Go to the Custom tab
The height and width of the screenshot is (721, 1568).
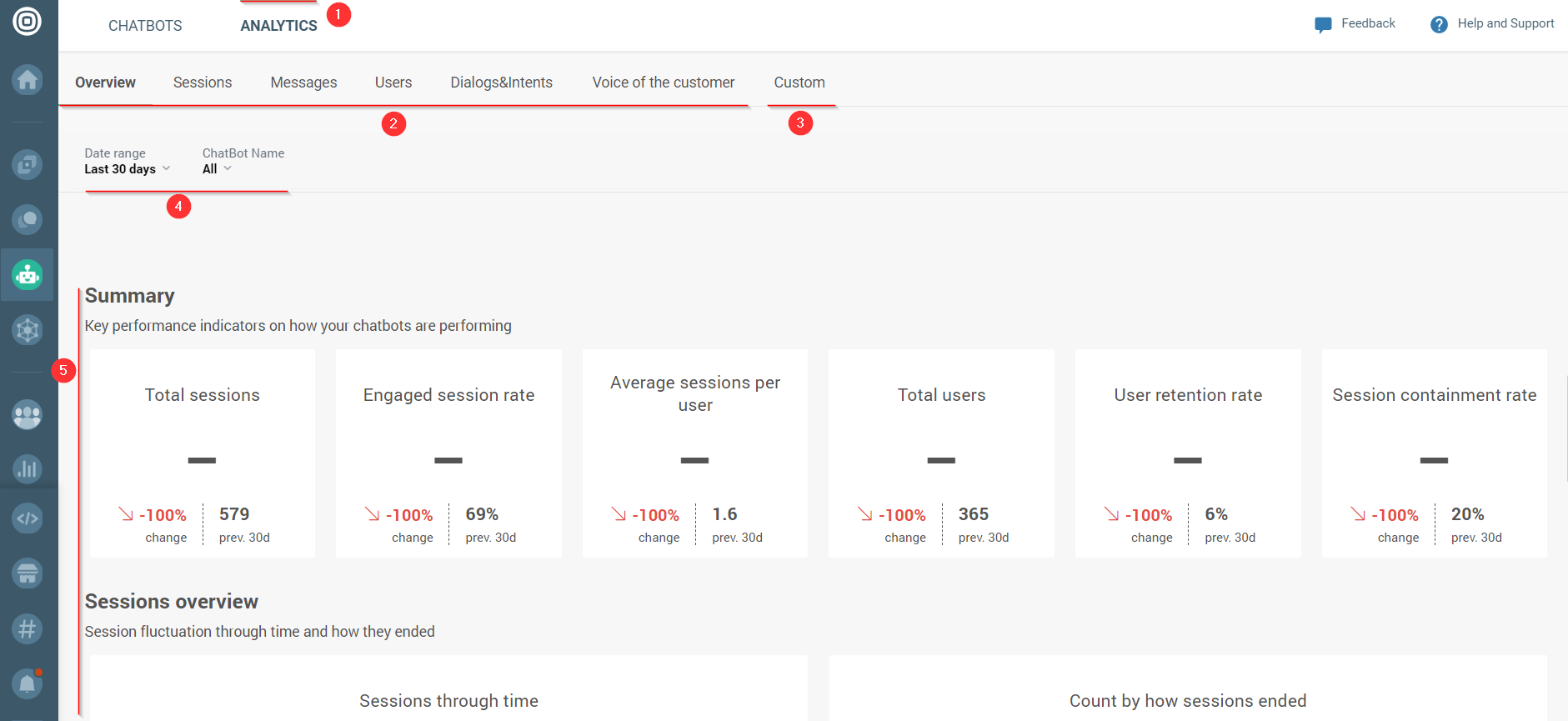pyautogui.click(x=799, y=83)
